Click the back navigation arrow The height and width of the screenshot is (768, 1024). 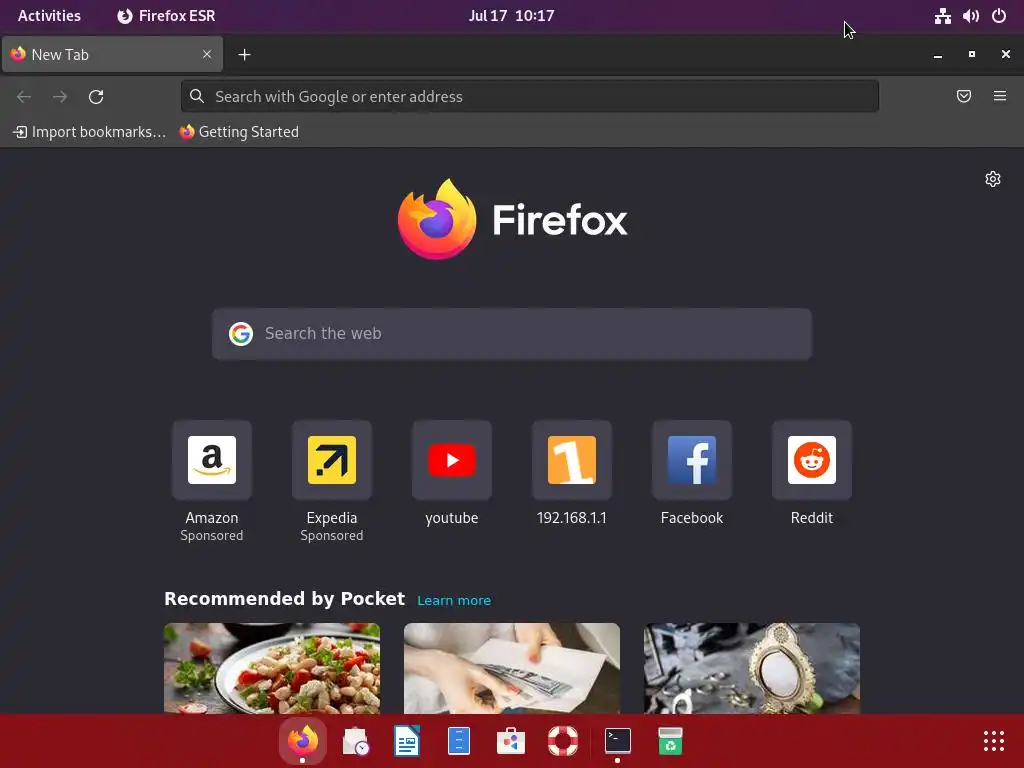coord(24,97)
